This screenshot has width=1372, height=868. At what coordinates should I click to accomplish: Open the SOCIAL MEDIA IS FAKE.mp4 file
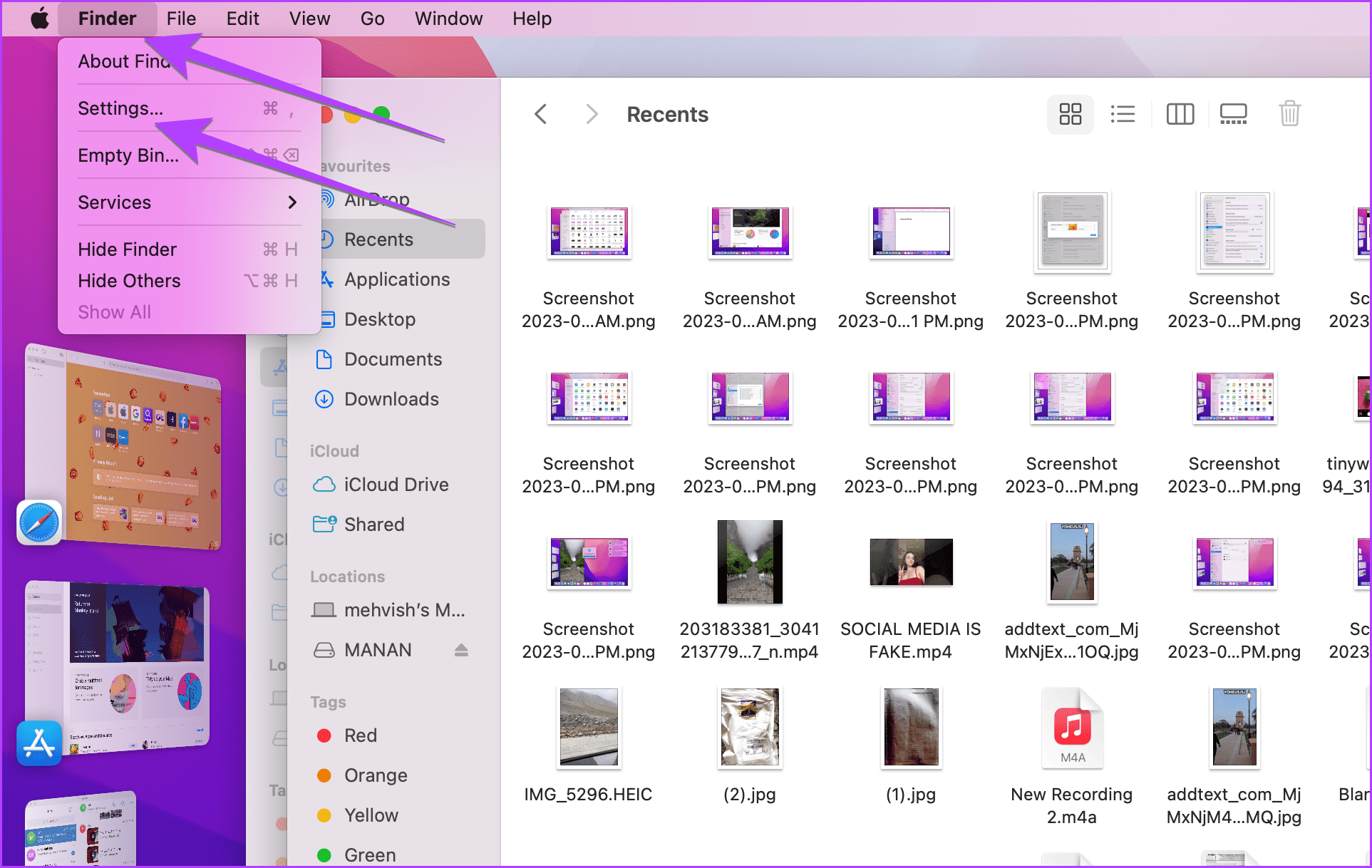[x=911, y=562]
